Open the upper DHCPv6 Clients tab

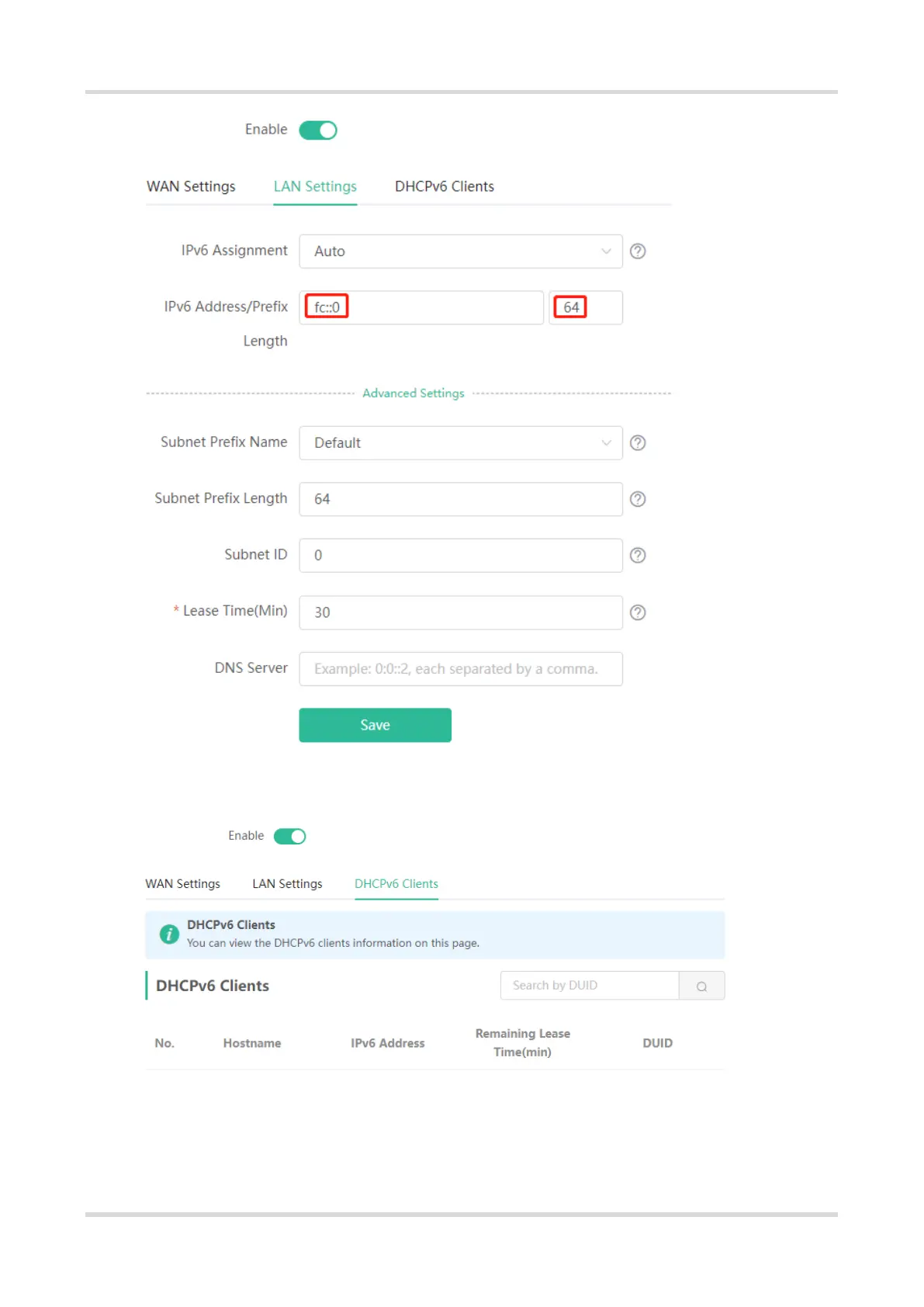(x=444, y=186)
